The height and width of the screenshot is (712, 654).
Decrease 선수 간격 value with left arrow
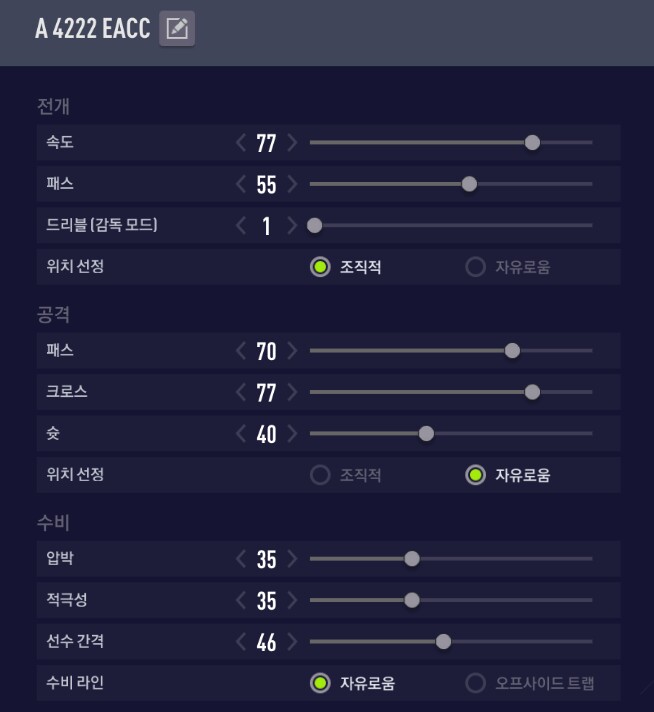(x=241, y=642)
